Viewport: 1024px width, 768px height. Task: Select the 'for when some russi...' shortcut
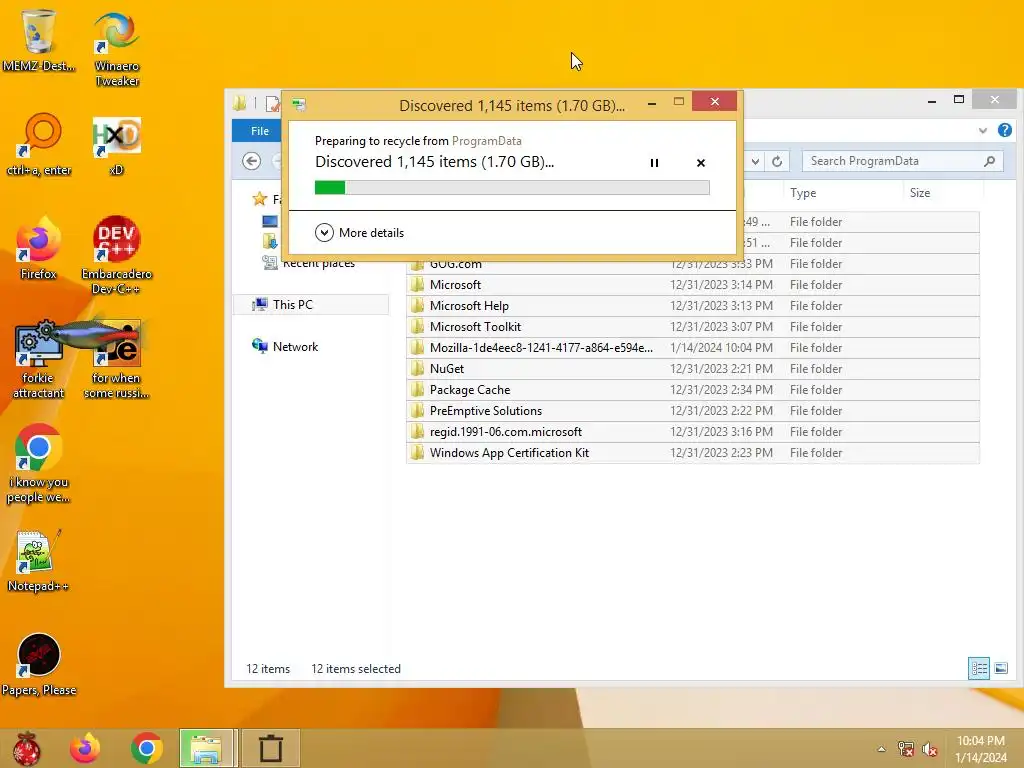[x=116, y=359]
